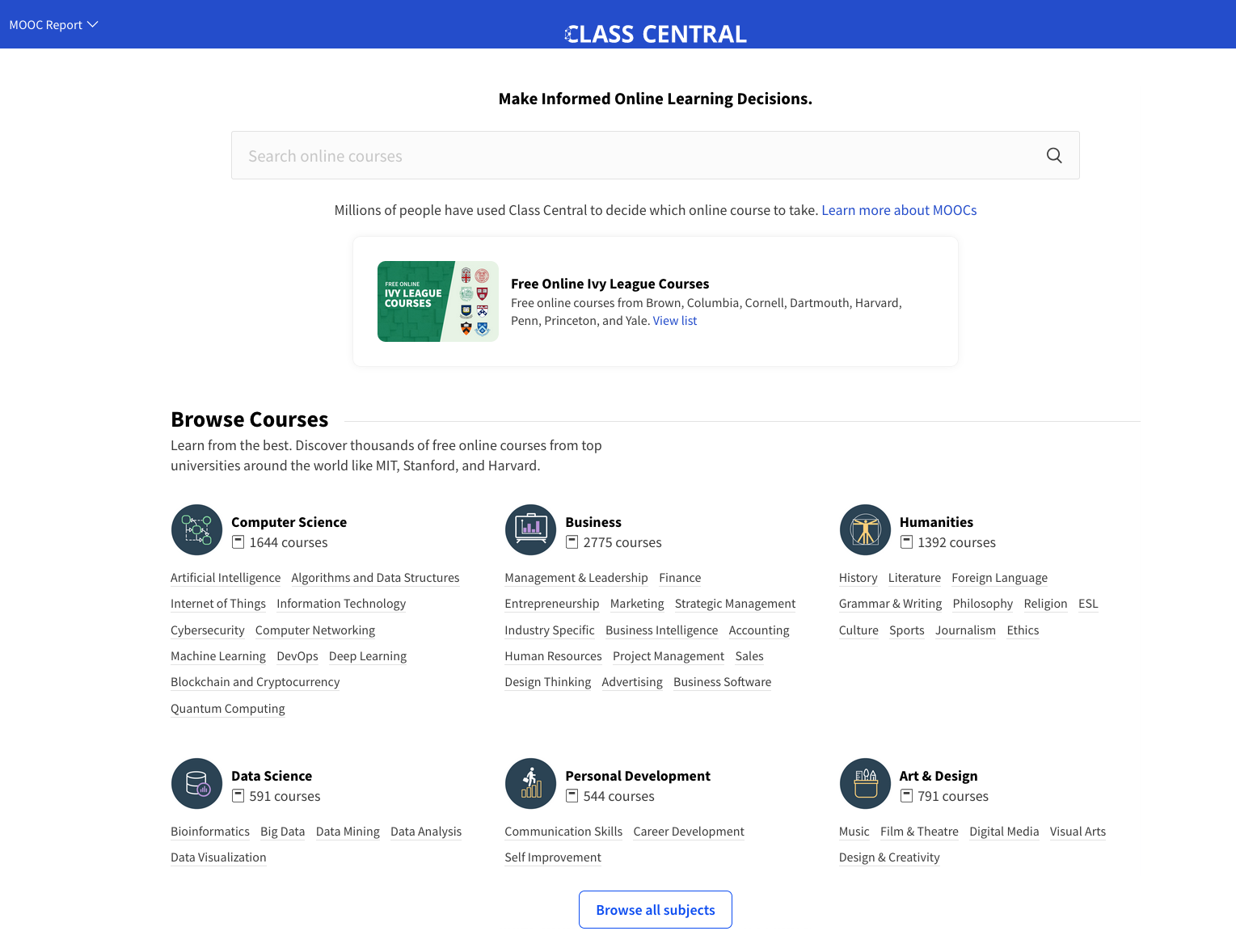This screenshot has width=1236, height=952.
Task: Open the Data Science database icon
Action: coord(196,784)
